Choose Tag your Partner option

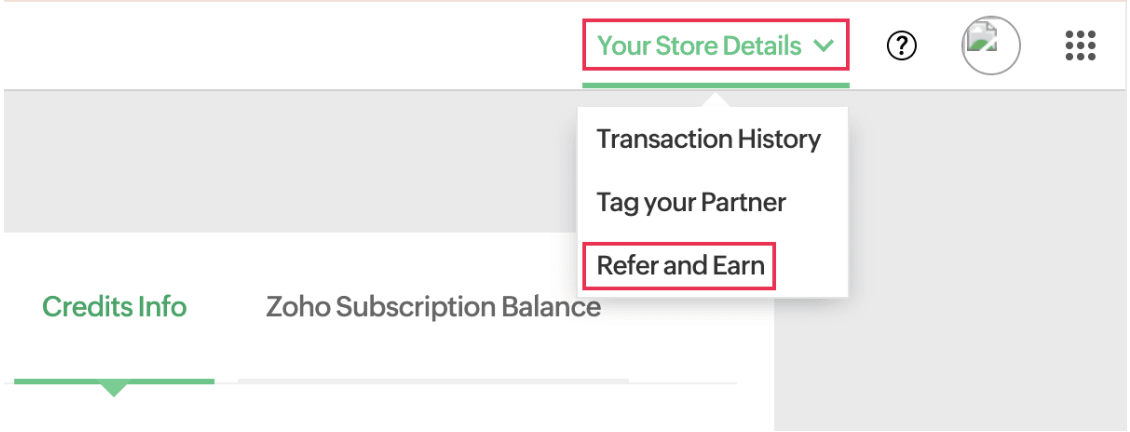click(x=691, y=203)
